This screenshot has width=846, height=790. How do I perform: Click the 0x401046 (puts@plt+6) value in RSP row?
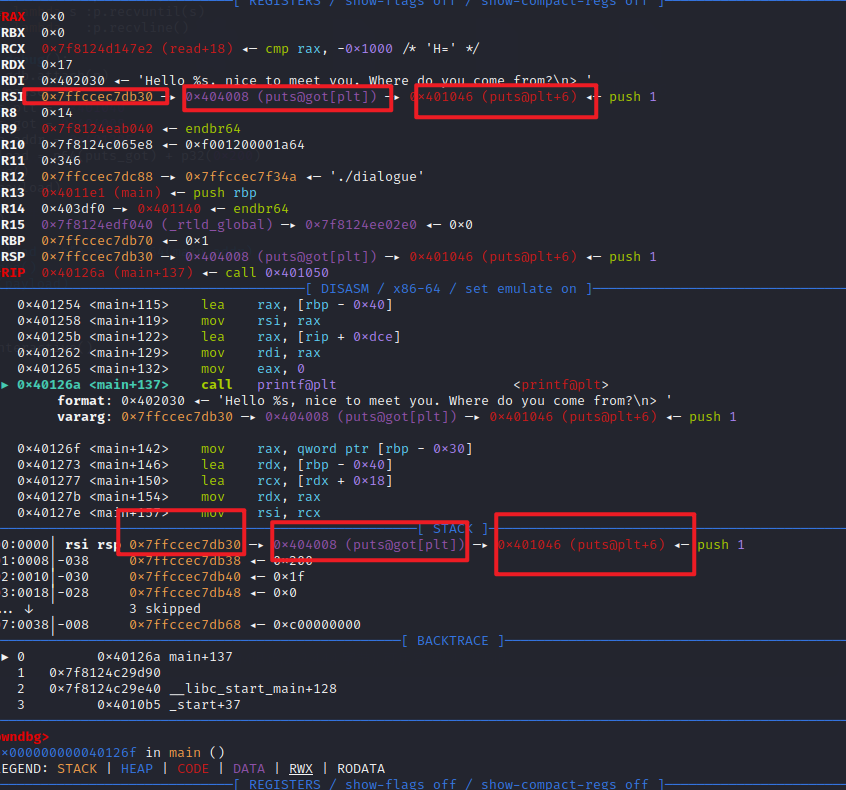[493, 257]
